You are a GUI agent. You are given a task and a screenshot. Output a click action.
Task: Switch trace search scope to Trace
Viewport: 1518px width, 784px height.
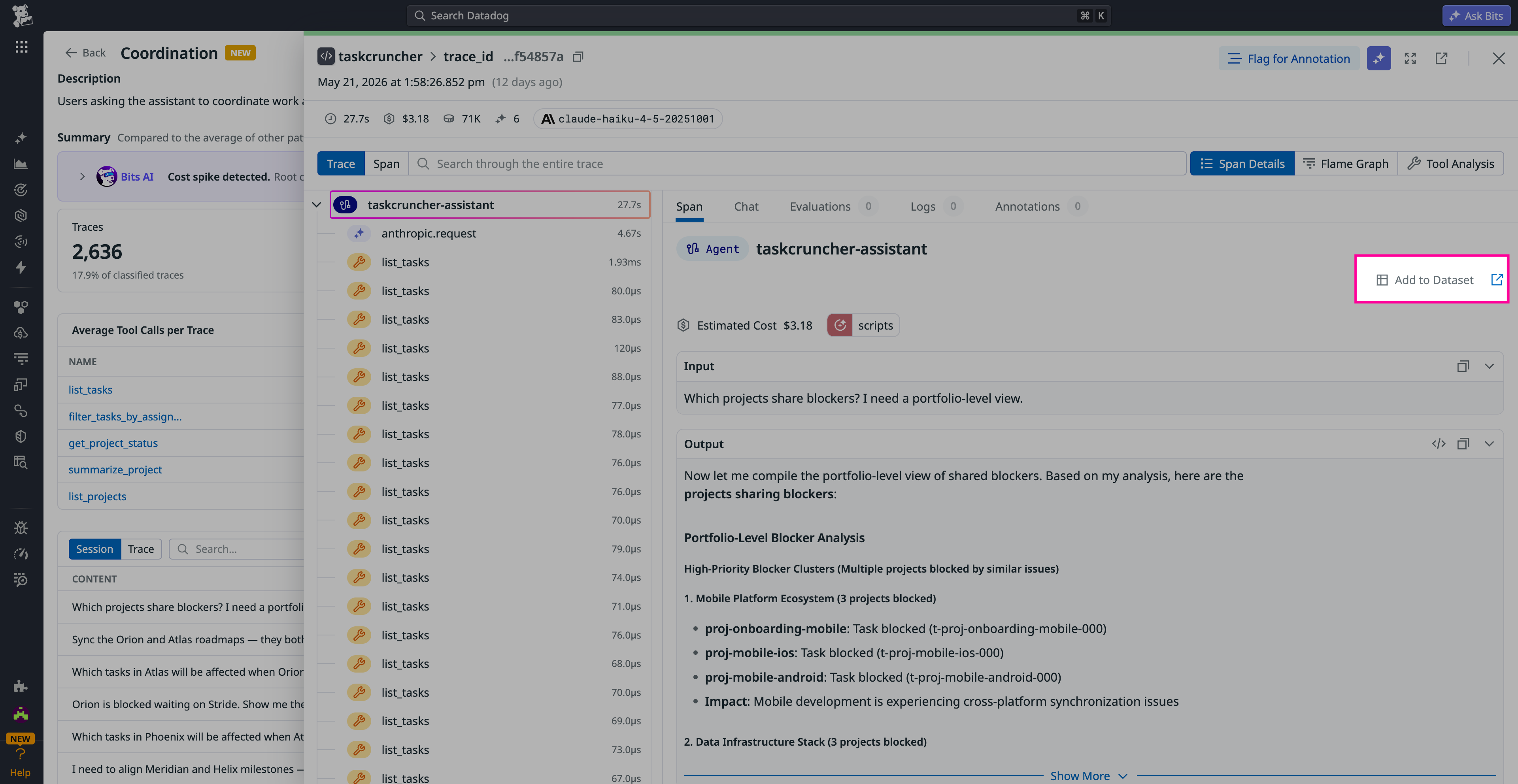tap(341, 164)
